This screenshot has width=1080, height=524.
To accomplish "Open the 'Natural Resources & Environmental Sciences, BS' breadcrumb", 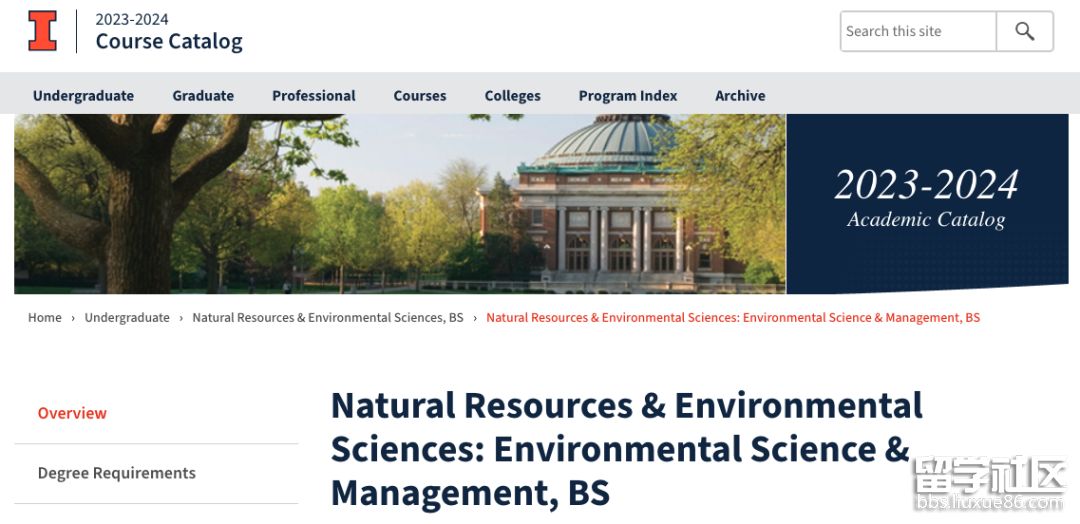I will 328,318.
